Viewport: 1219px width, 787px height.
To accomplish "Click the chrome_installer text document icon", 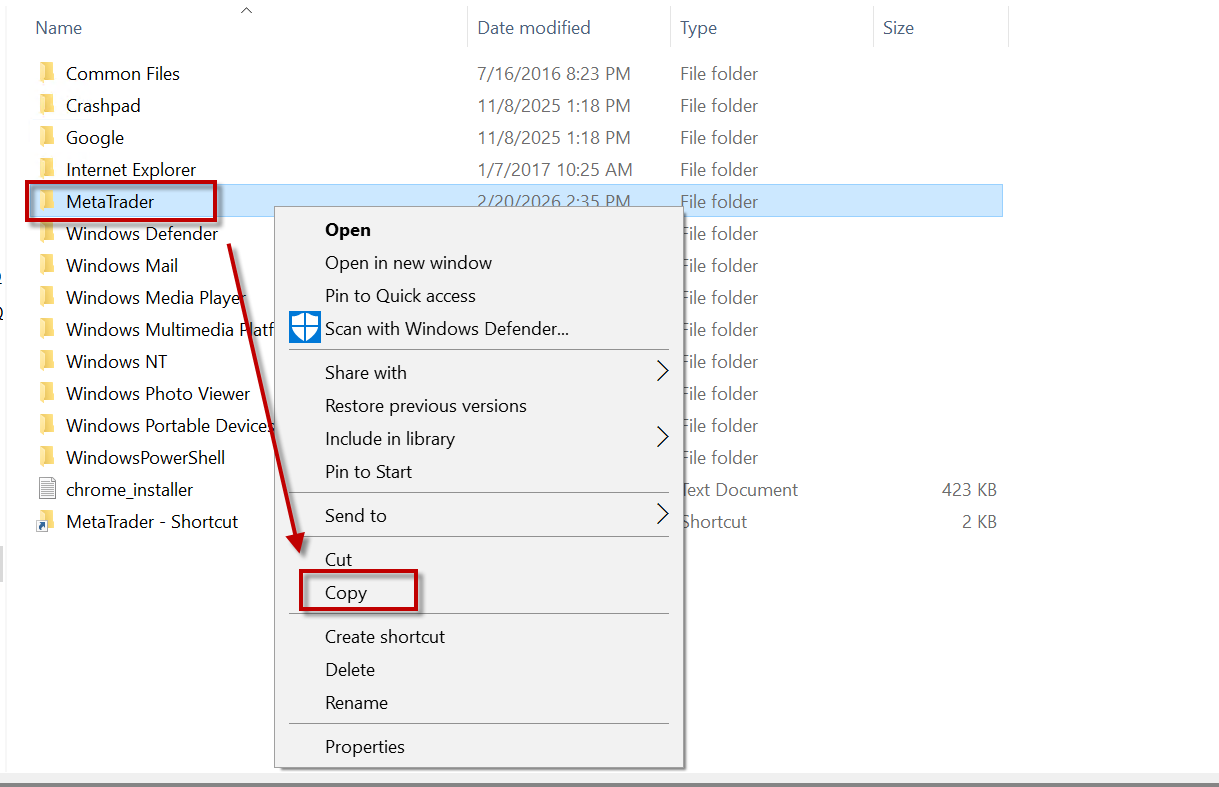I will [x=47, y=489].
